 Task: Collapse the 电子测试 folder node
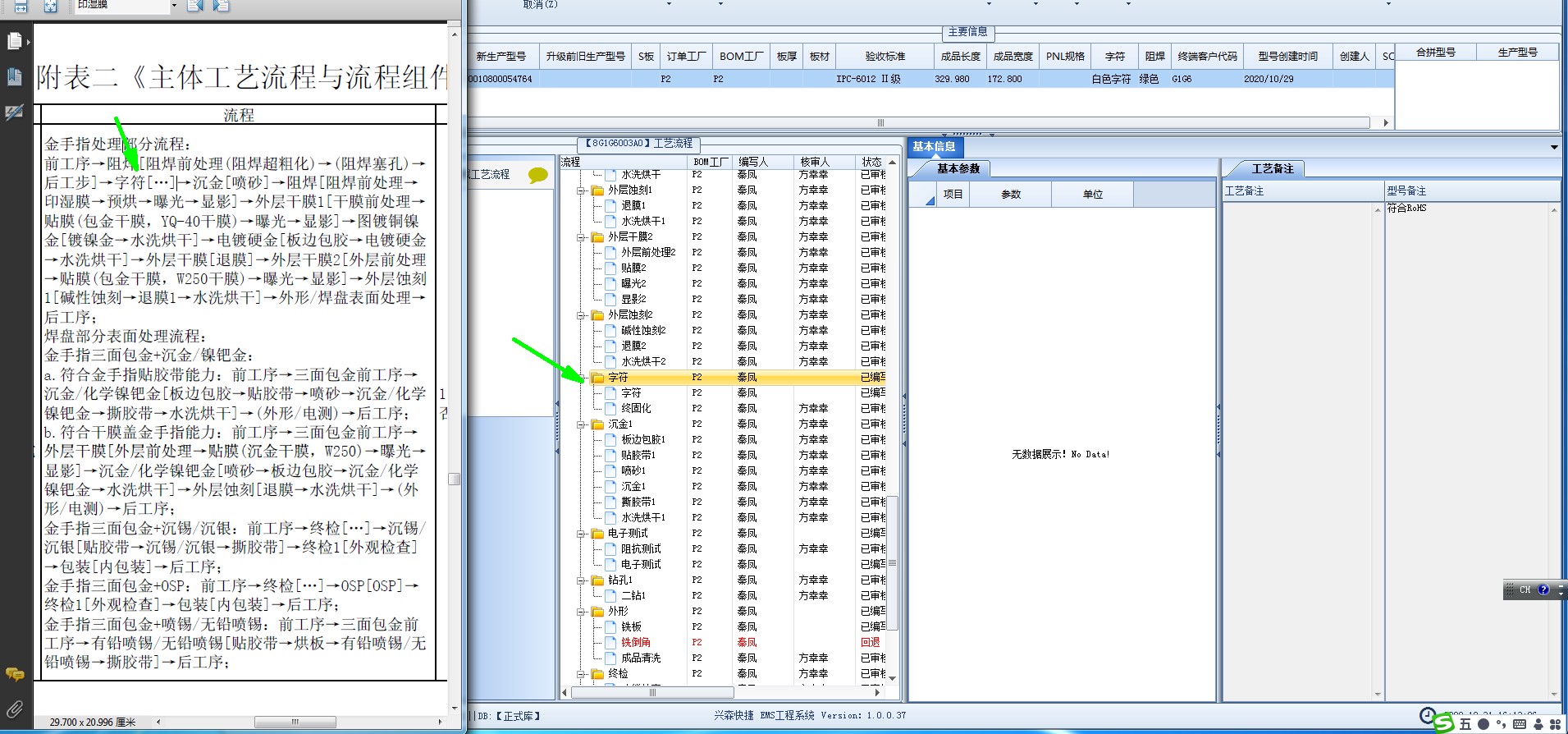pyautogui.click(x=581, y=534)
